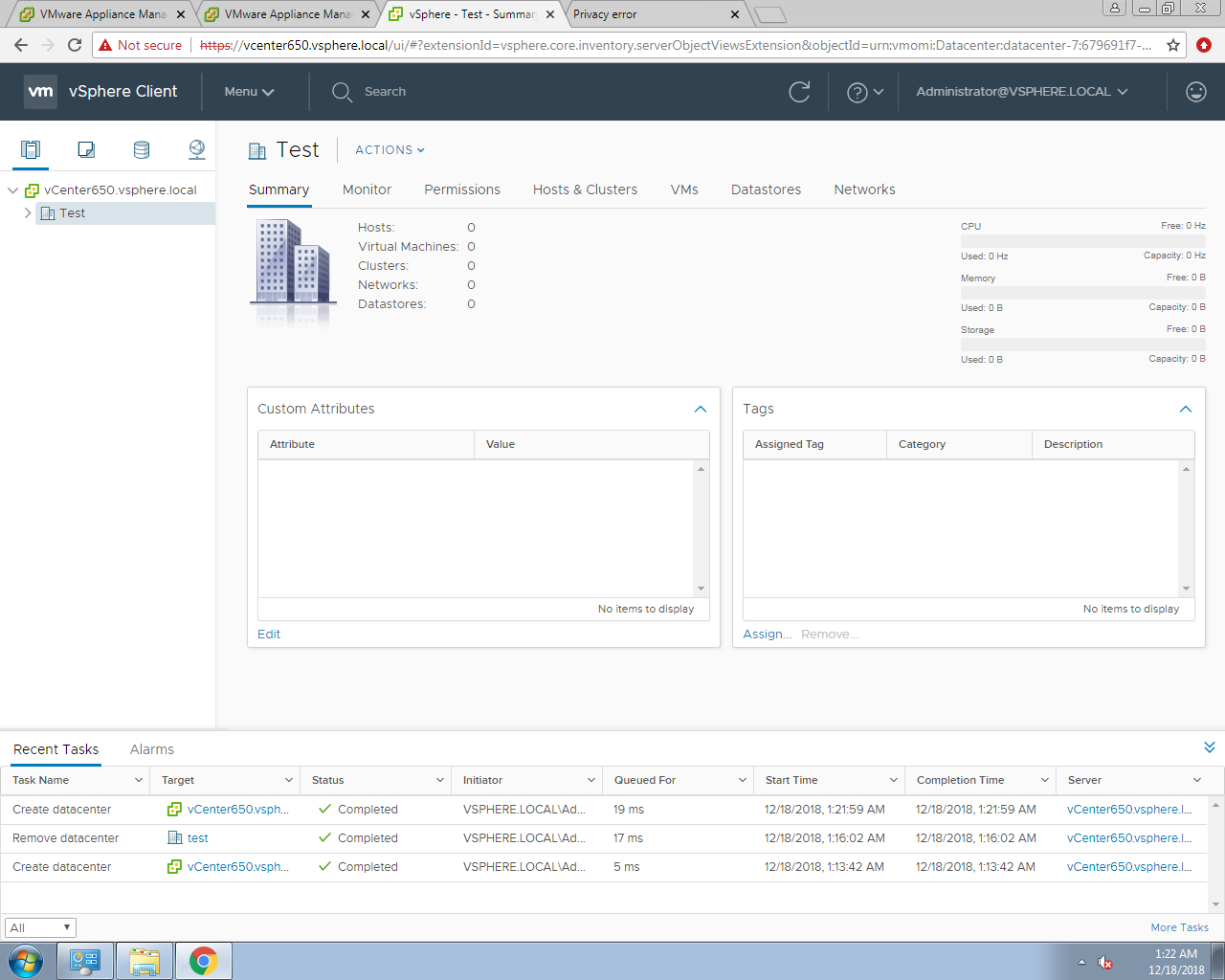Viewport: 1225px width, 980px height.
Task: Open Status column dropdown
Action: pos(440,781)
